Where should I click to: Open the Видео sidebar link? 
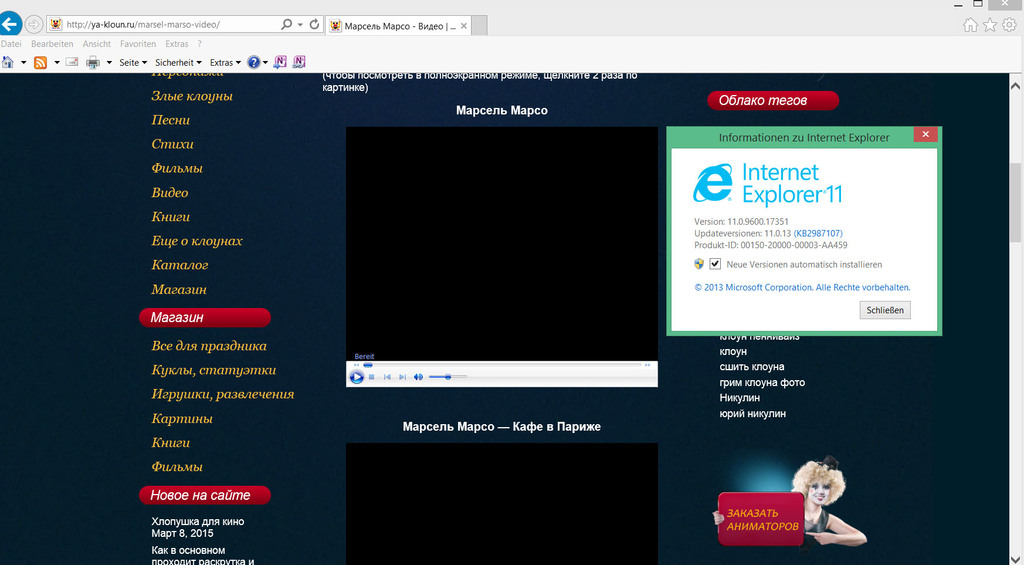pyautogui.click(x=170, y=193)
